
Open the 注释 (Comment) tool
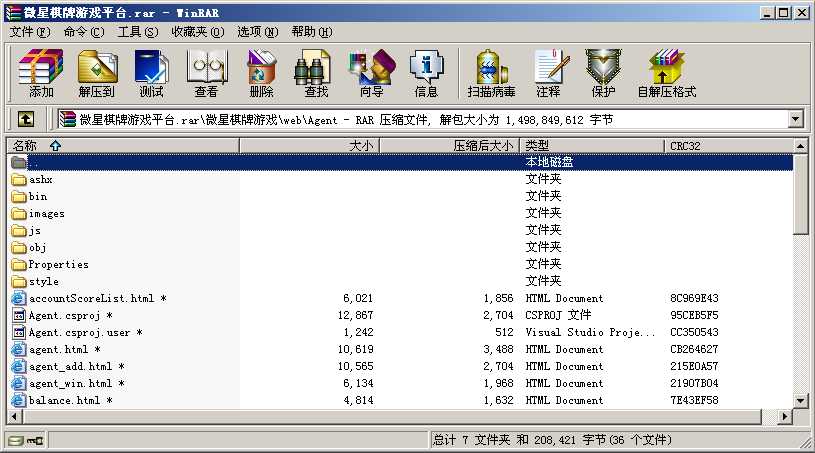click(x=549, y=73)
